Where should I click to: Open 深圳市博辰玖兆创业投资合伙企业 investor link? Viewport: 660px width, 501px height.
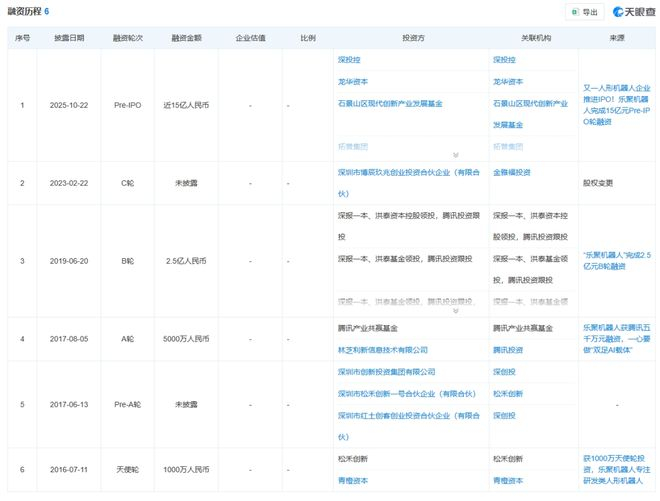click(408, 183)
